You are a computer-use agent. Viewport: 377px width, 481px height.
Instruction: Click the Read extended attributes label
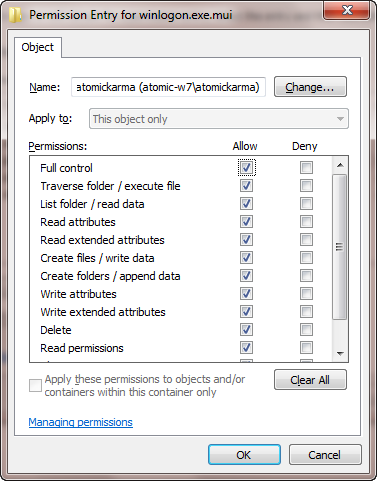pyautogui.click(x=102, y=240)
